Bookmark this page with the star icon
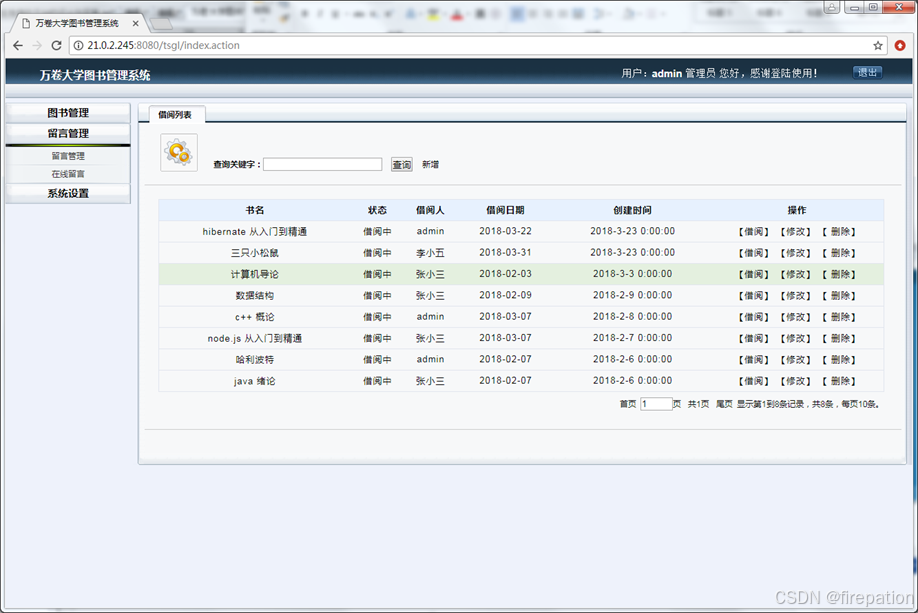The image size is (918, 613). tap(878, 46)
